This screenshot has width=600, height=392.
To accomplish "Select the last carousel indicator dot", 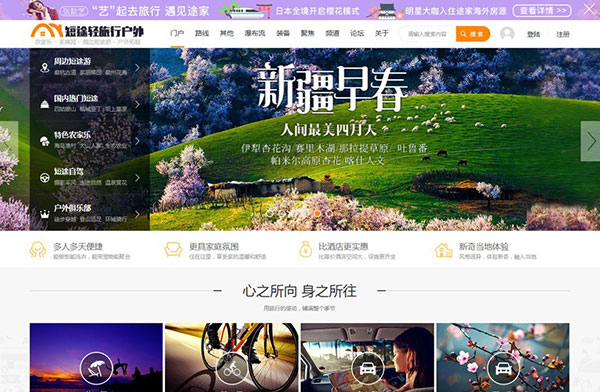I will pyautogui.click(x=329, y=213).
